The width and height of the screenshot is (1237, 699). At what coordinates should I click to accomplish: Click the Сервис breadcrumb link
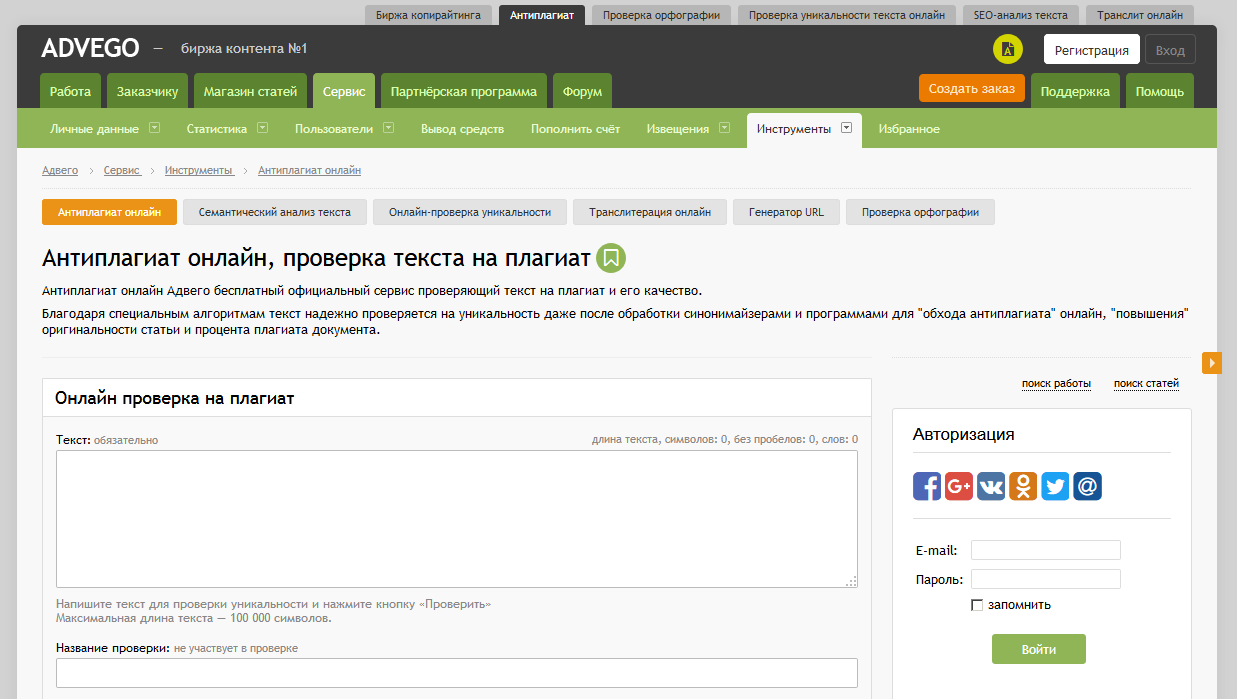[x=121, y=171]
